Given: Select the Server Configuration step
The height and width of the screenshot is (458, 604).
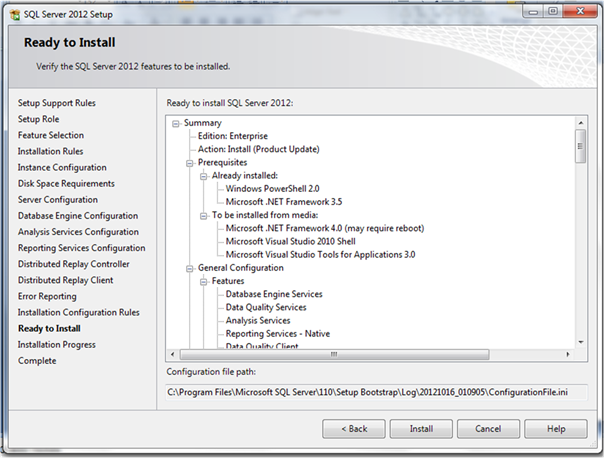Looking at the screenshot, I should (x=58, y=200).
